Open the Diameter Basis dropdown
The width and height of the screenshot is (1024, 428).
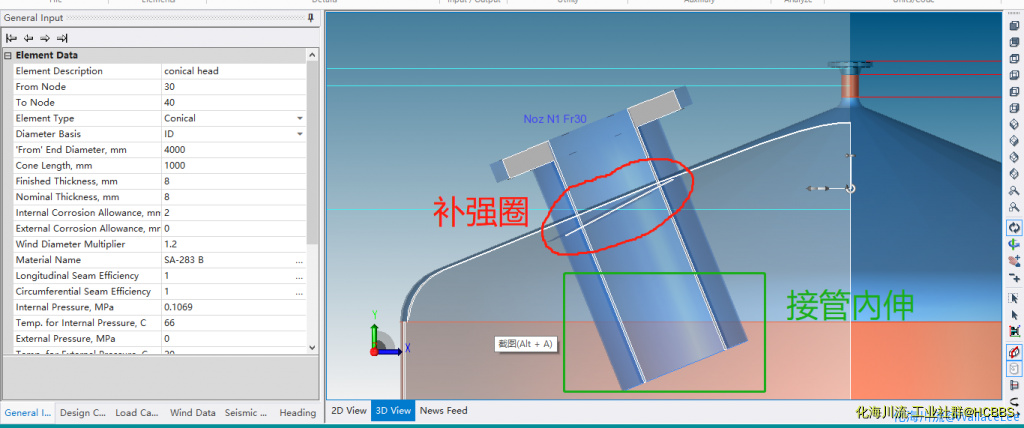pos(299,134)
